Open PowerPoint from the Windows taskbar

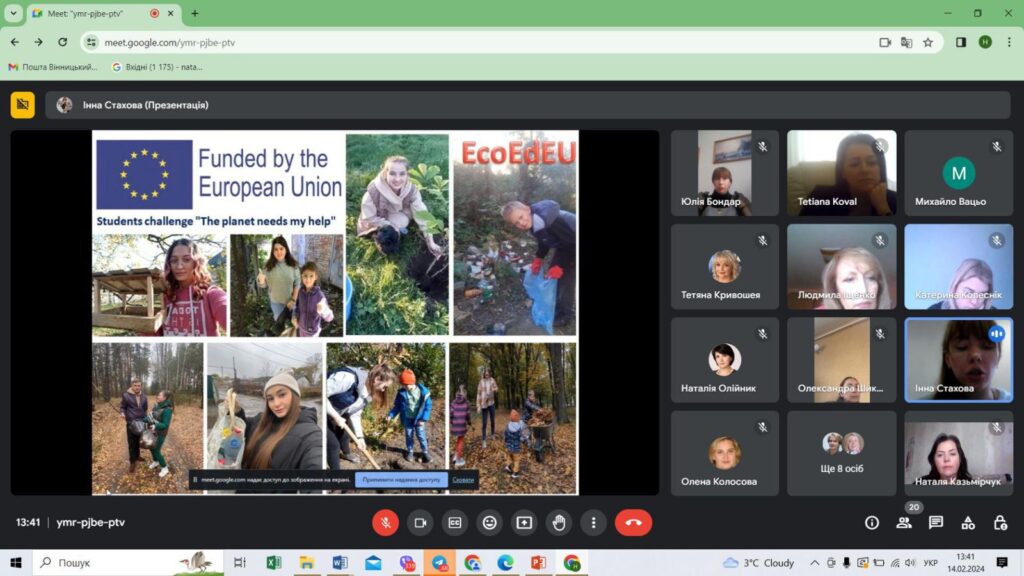click(538, 563)
